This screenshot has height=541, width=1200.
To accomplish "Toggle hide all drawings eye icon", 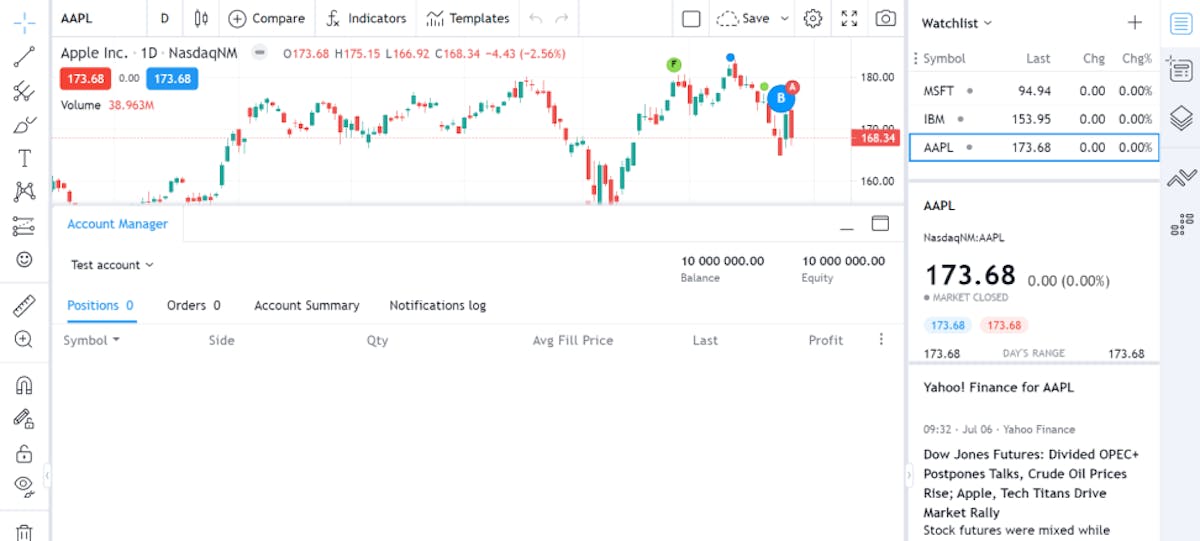I will click(x=24, y=486).
